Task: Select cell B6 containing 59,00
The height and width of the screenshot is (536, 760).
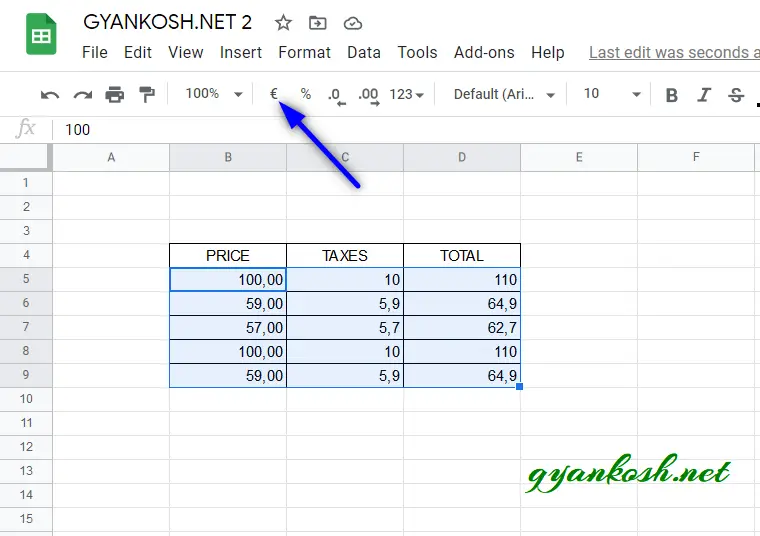Action: coord(228,303)
